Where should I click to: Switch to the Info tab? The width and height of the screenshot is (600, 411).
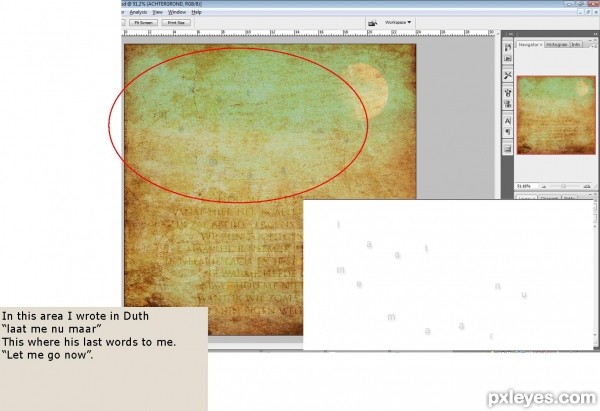576,45
